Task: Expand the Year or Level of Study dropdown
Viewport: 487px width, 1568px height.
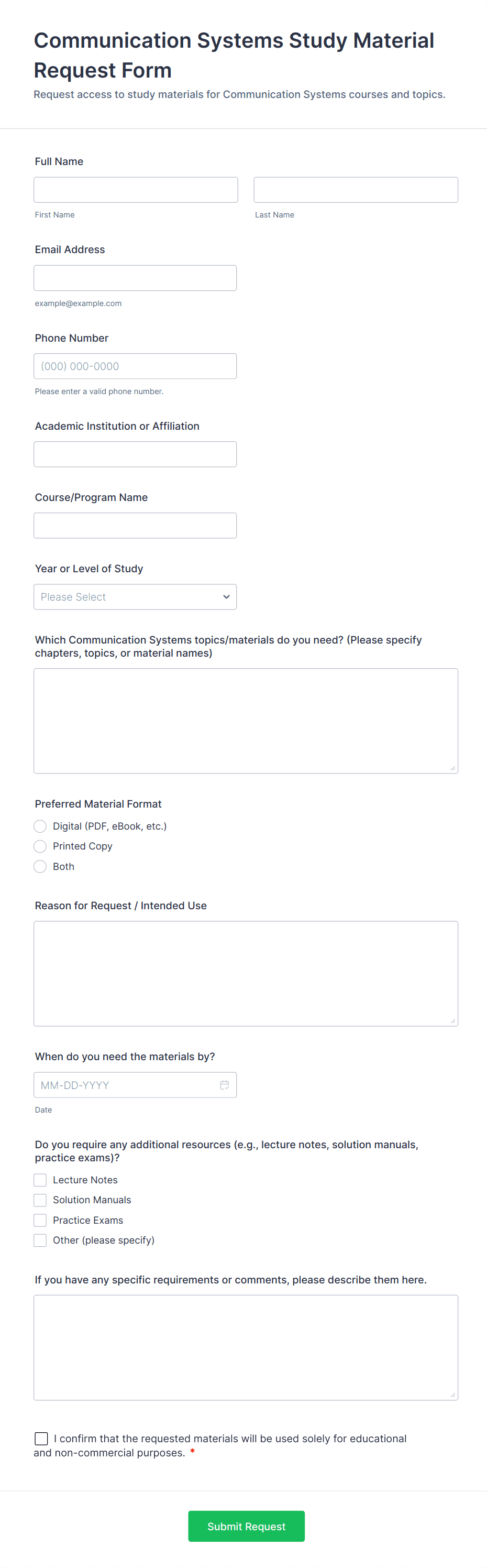Action: pos(135,596)
